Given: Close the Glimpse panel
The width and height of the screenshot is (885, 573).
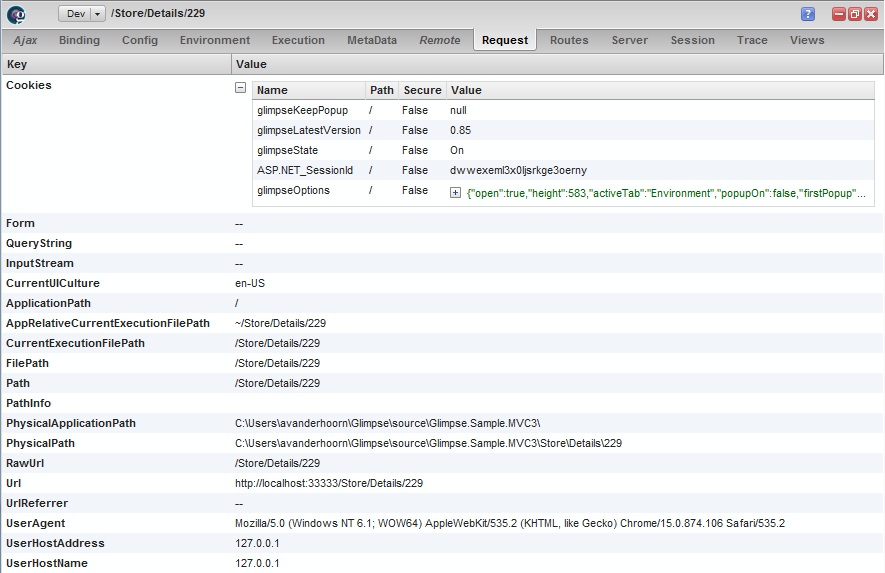Looking at the screenshot, I should click(871, 14).
